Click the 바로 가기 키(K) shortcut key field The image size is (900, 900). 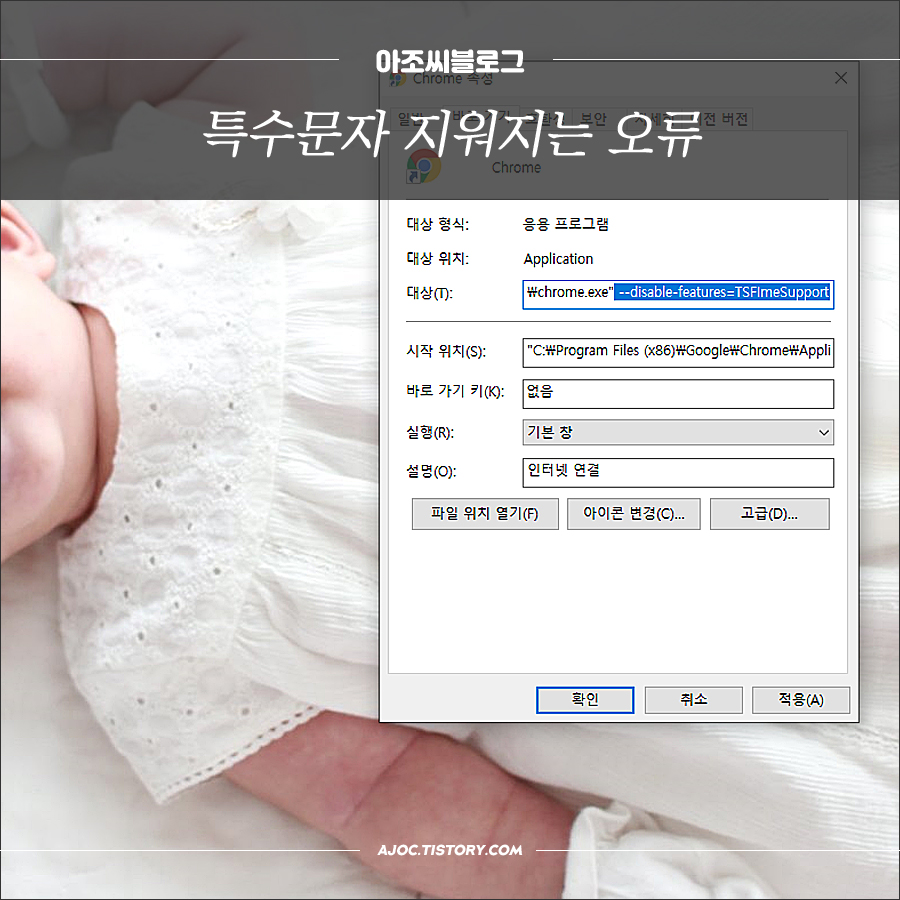pyautogui.click(x=678, y=394)
